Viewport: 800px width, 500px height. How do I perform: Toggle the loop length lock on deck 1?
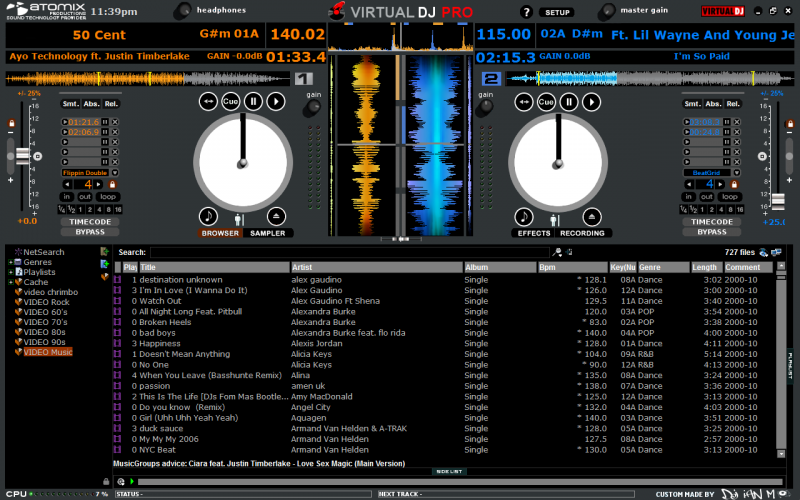pos(113,184)
